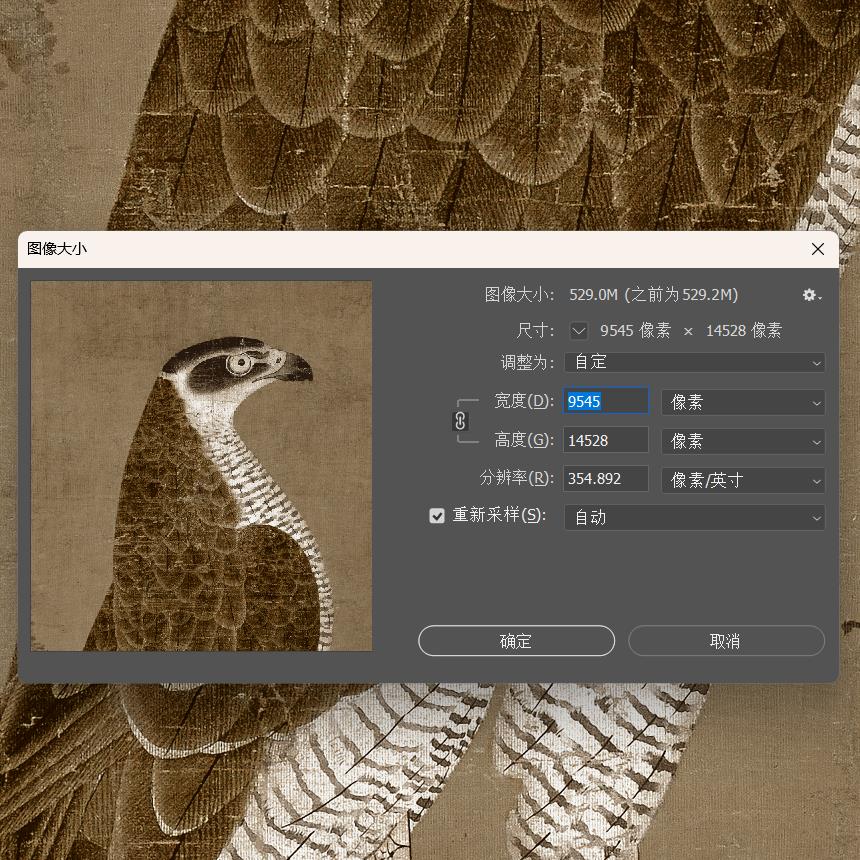Click the 宽度 input field showing 9545
Viewport: 860px width, 860px height.
coord(606,401)
